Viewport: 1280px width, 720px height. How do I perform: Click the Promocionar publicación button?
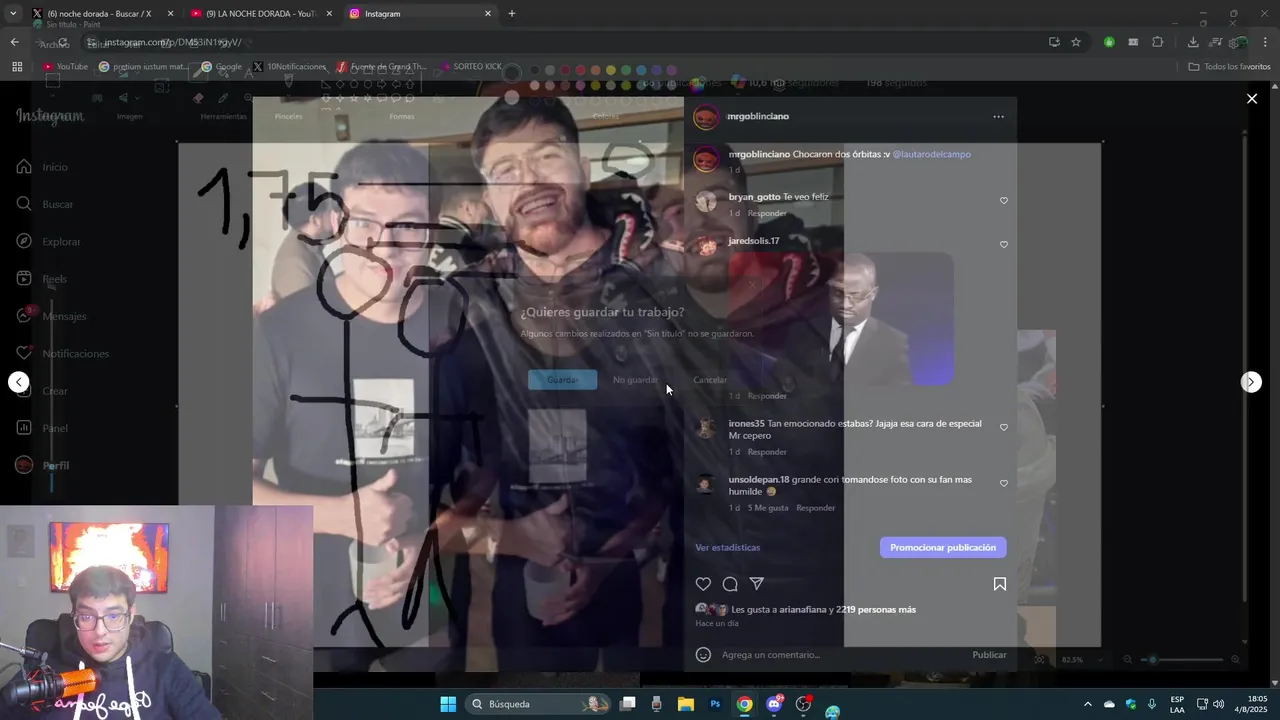(x=943, y=548)
